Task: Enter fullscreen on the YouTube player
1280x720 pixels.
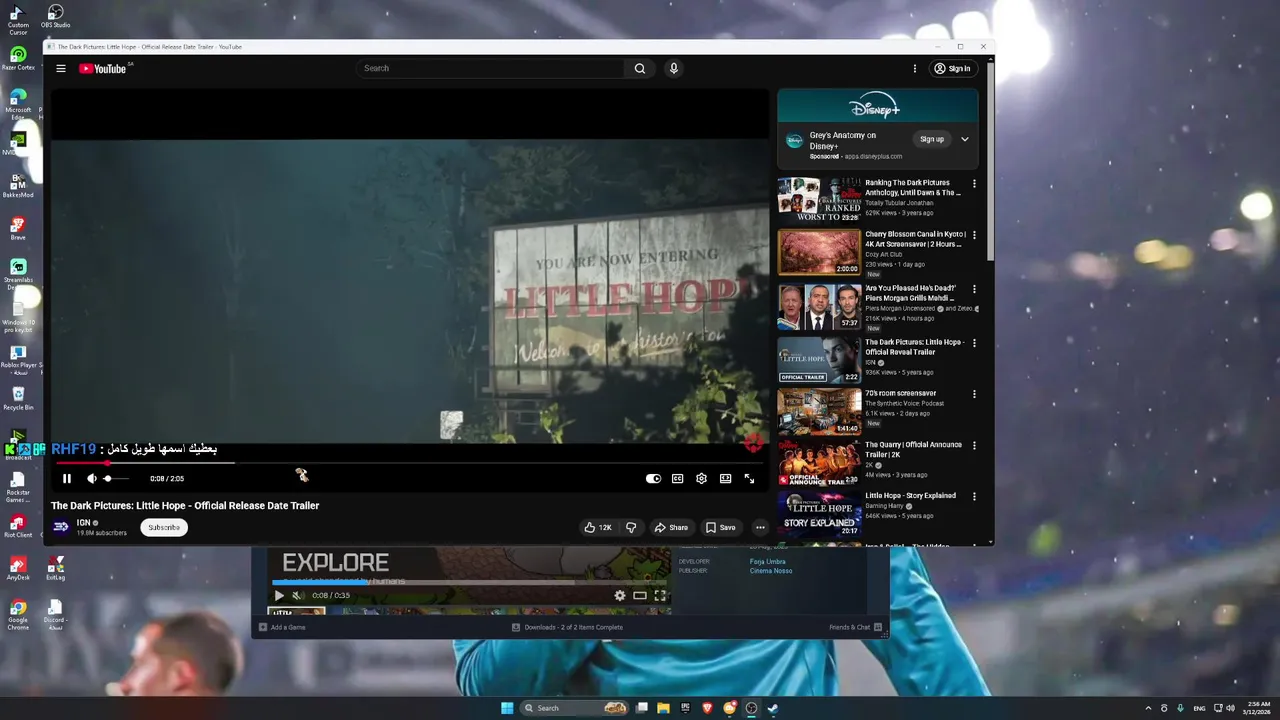Action: pos(749,479)
